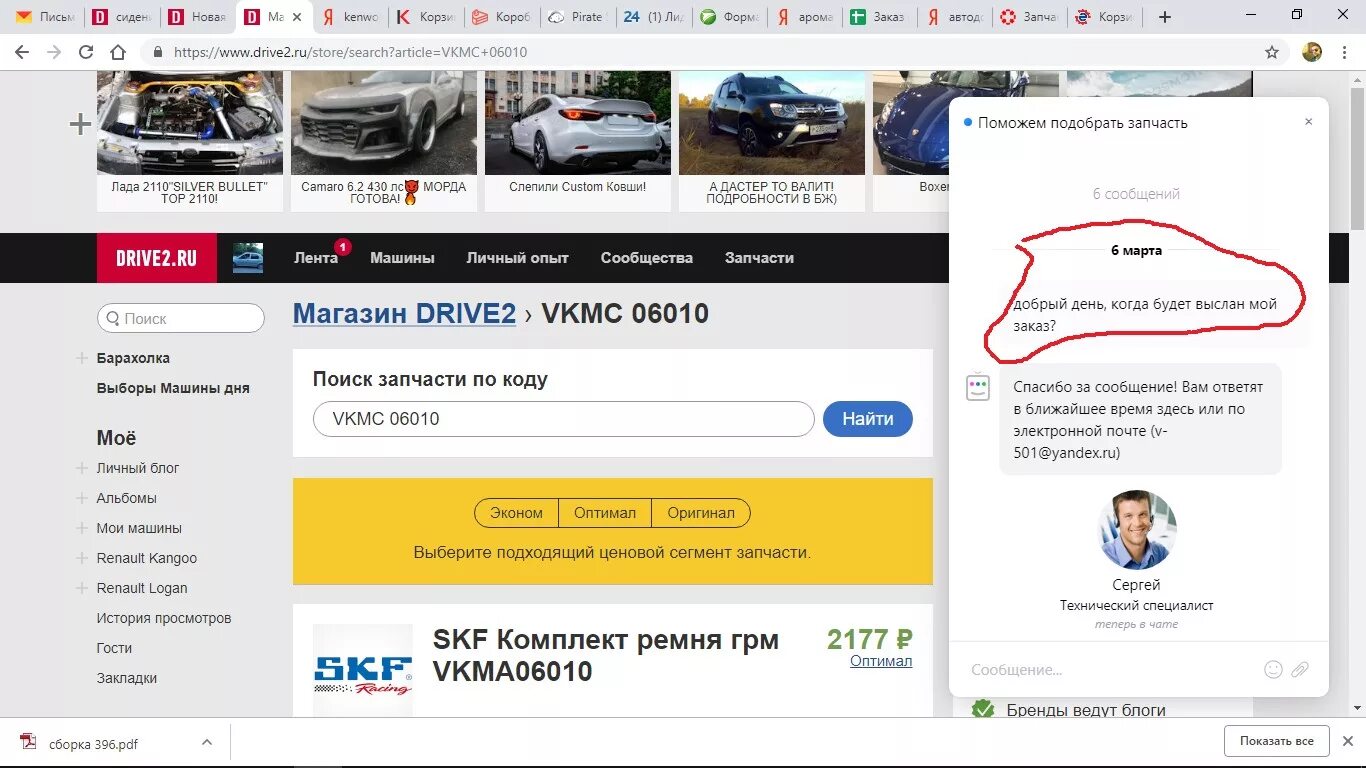Click the large plus icon beside the posts
This screenshot has width=1366, height=768.
click(80, 124)
